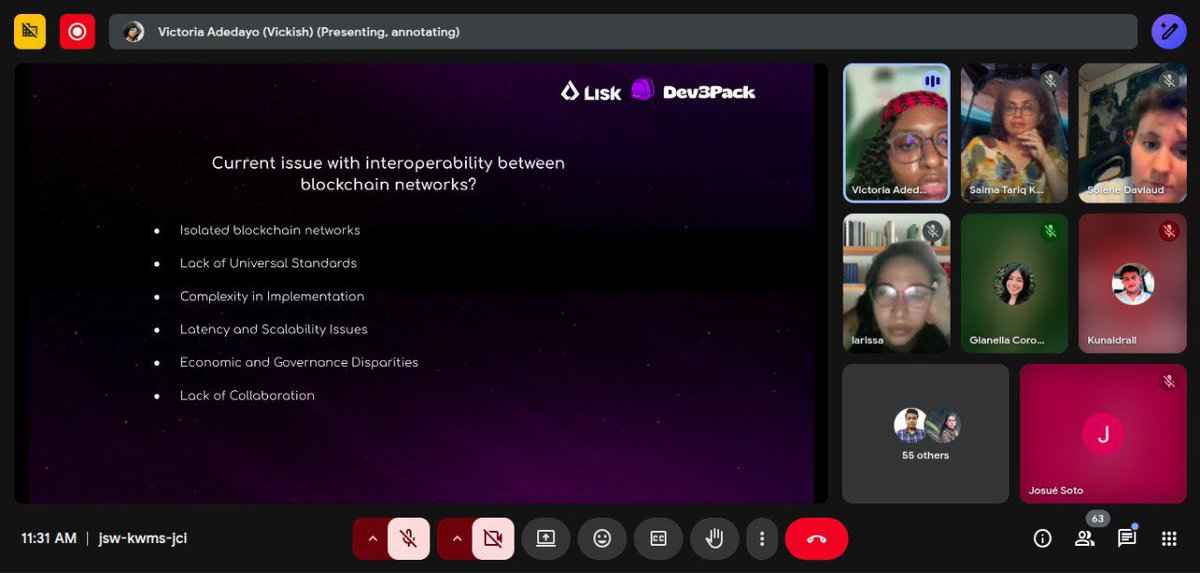Click the 'Salma Tariq K...' name label

tap(1006, 190)
